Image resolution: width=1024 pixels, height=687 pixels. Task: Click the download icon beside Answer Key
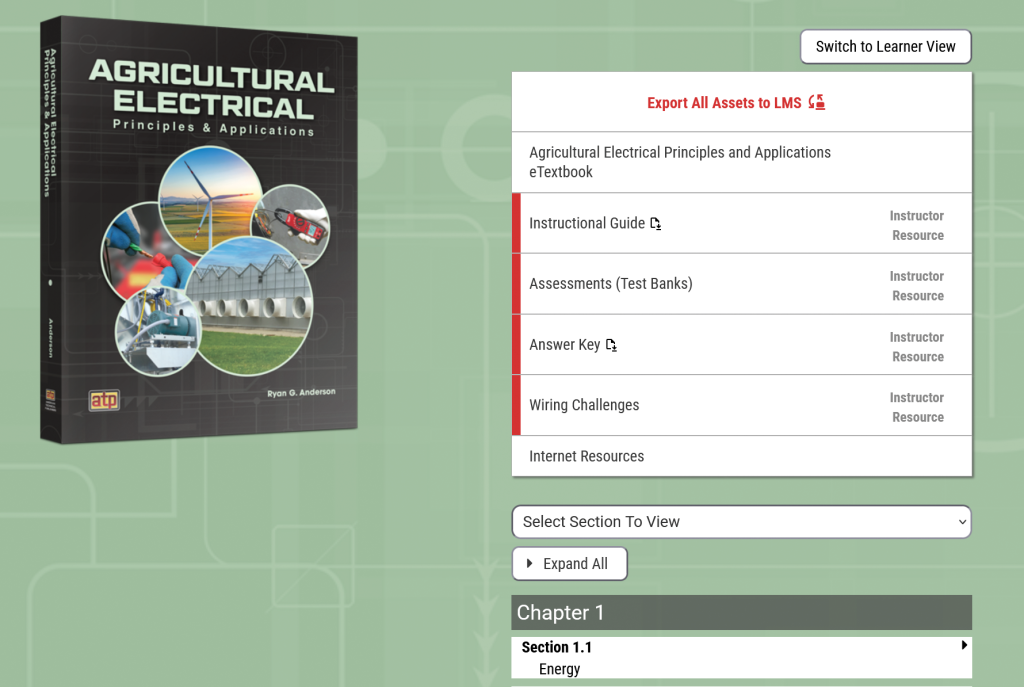611,345
